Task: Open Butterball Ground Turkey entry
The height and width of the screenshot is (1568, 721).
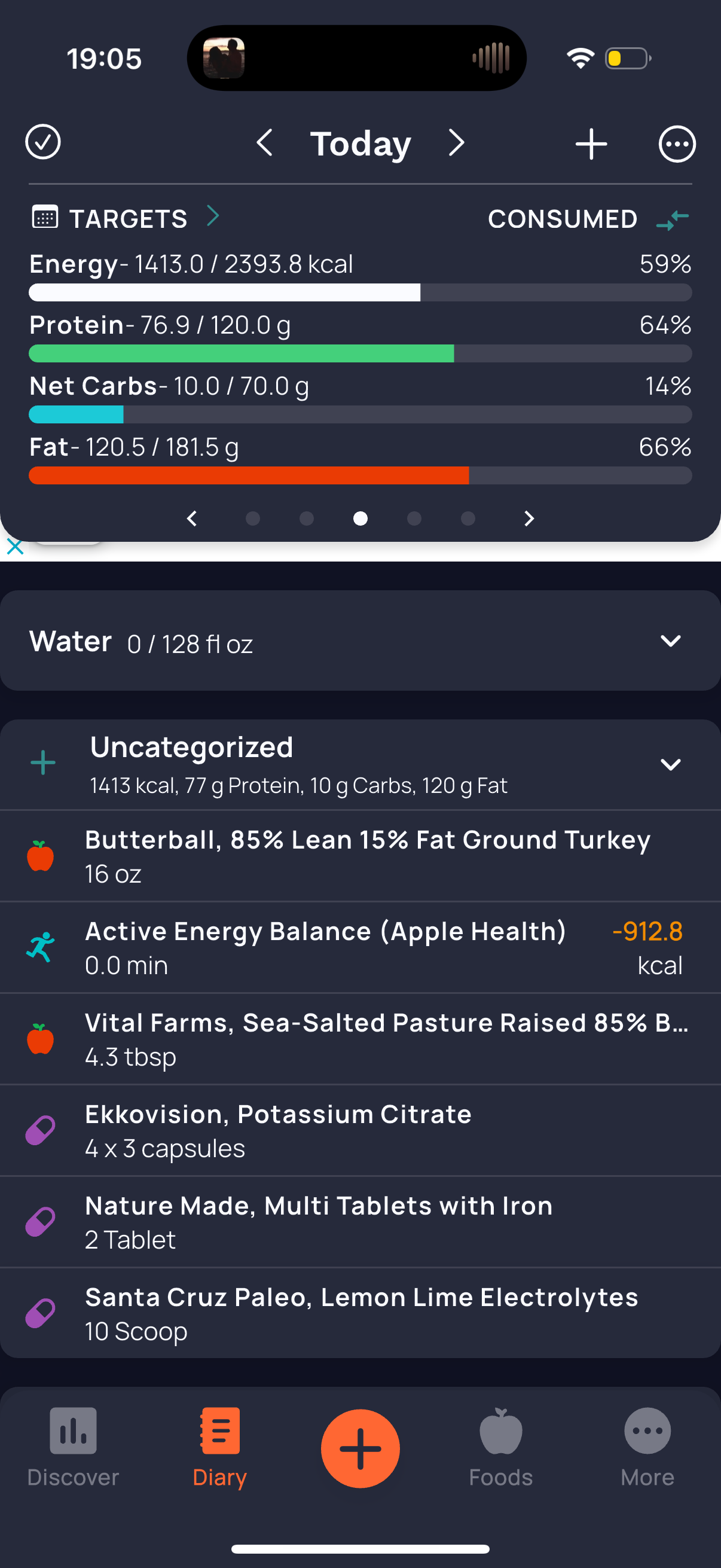Action: tap(360, 856)
